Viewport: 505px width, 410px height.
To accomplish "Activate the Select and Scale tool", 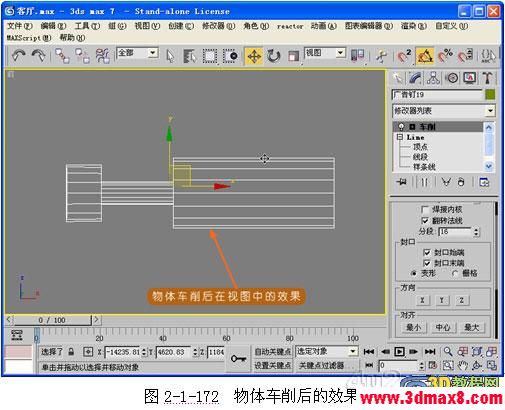I will 293,56.
